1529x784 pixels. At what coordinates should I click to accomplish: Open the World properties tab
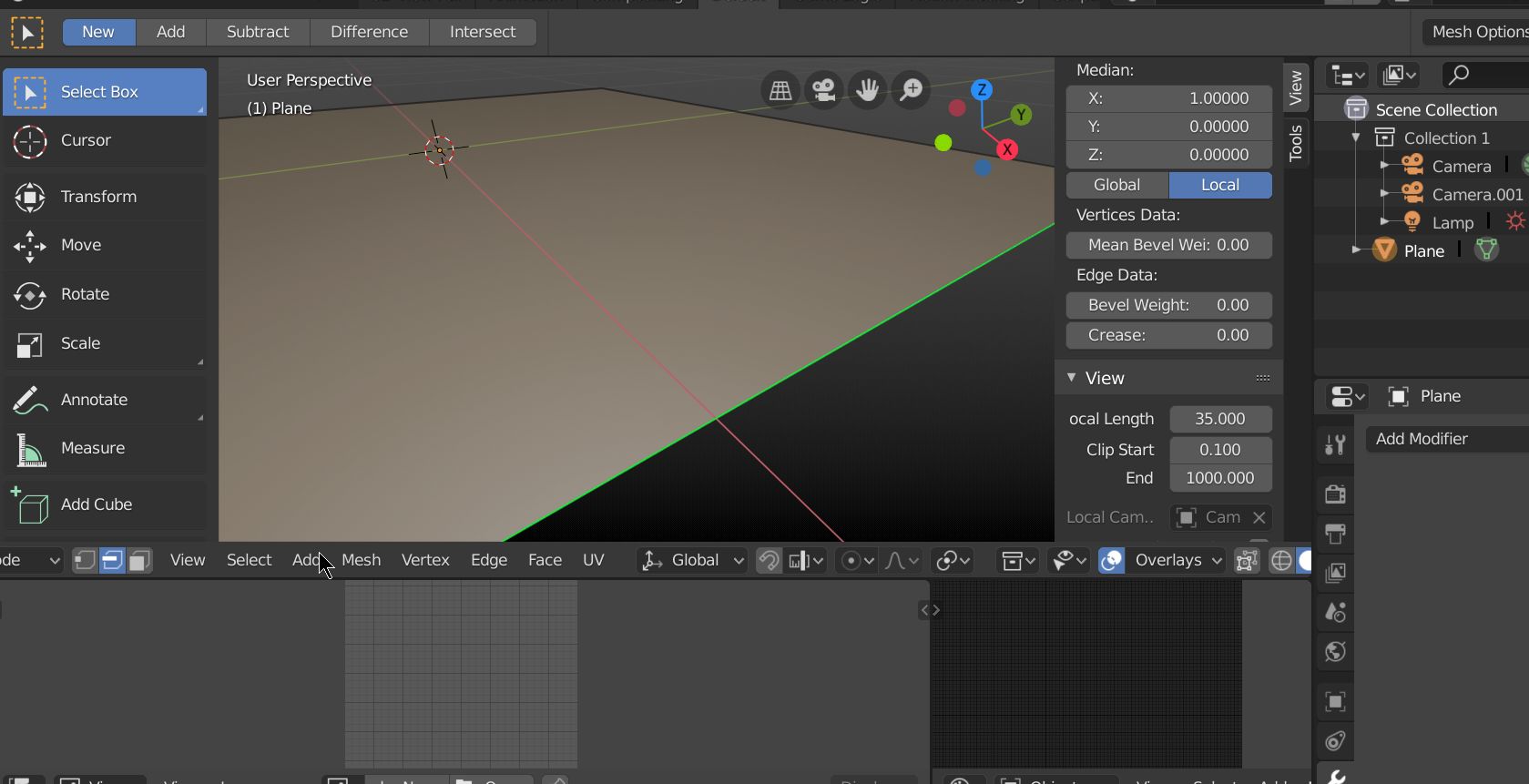coord(1335,651)
